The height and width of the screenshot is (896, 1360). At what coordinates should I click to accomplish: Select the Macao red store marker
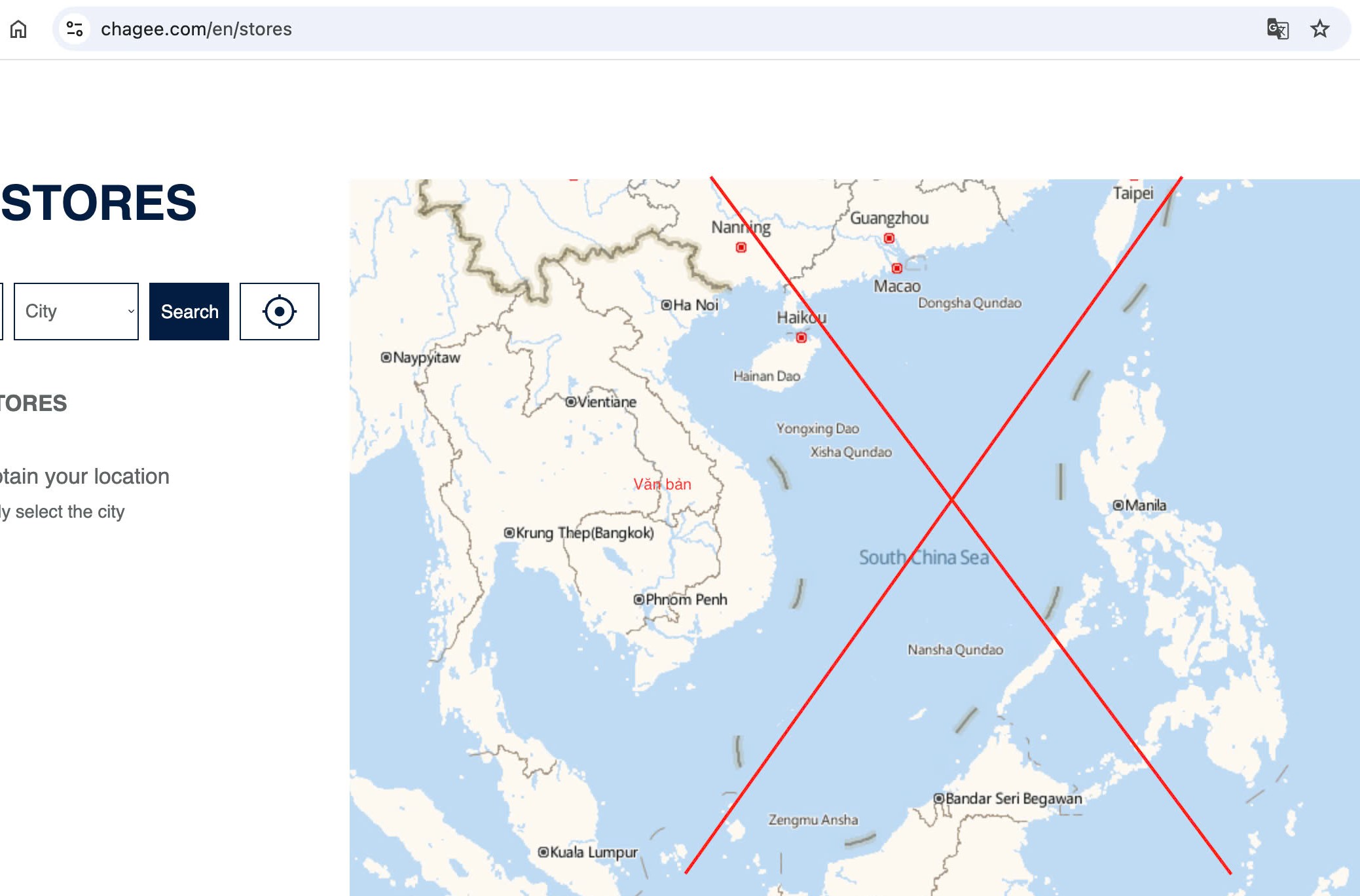(896, 268)
